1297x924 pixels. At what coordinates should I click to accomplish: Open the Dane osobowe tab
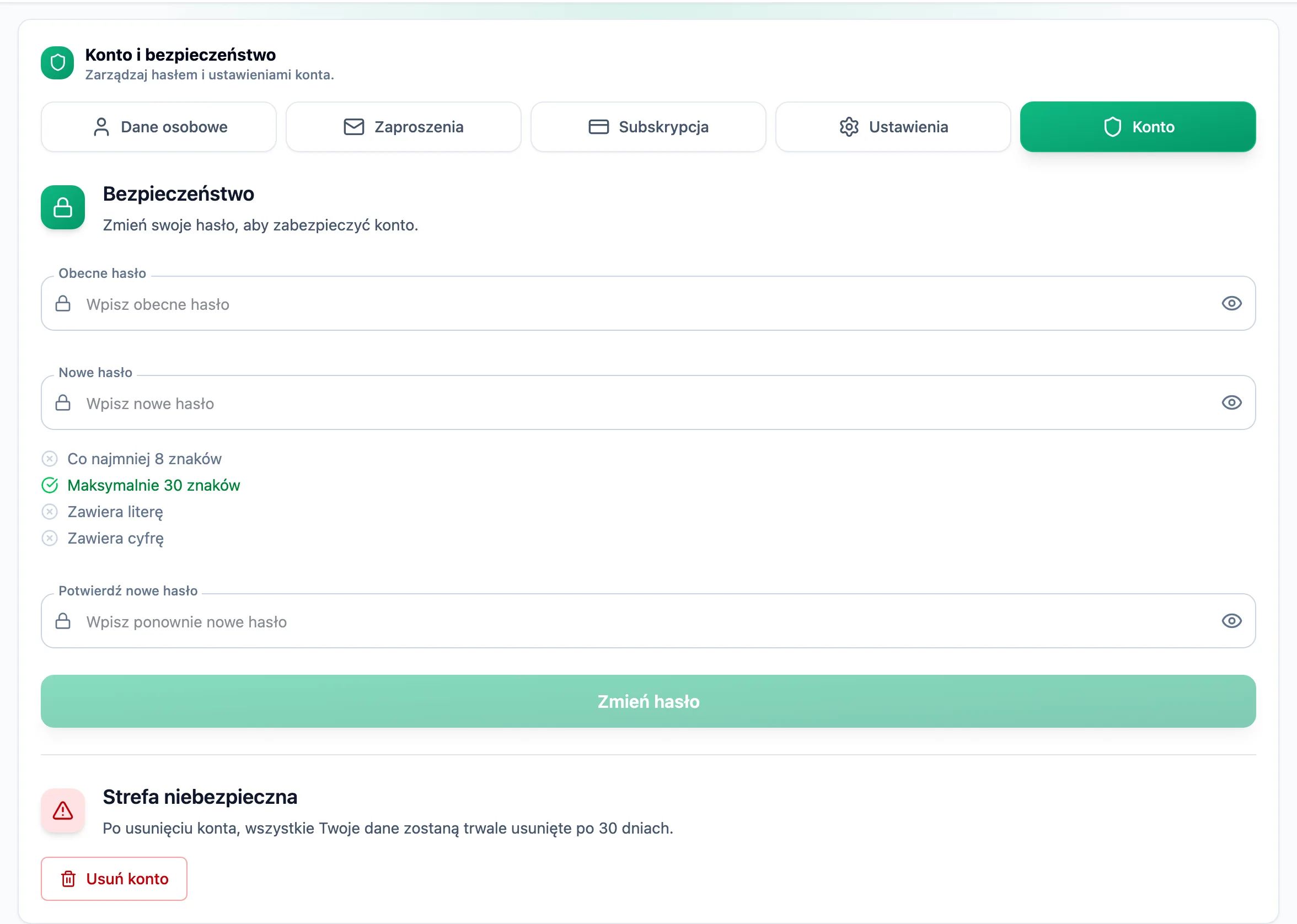click(x=159, y=127)
